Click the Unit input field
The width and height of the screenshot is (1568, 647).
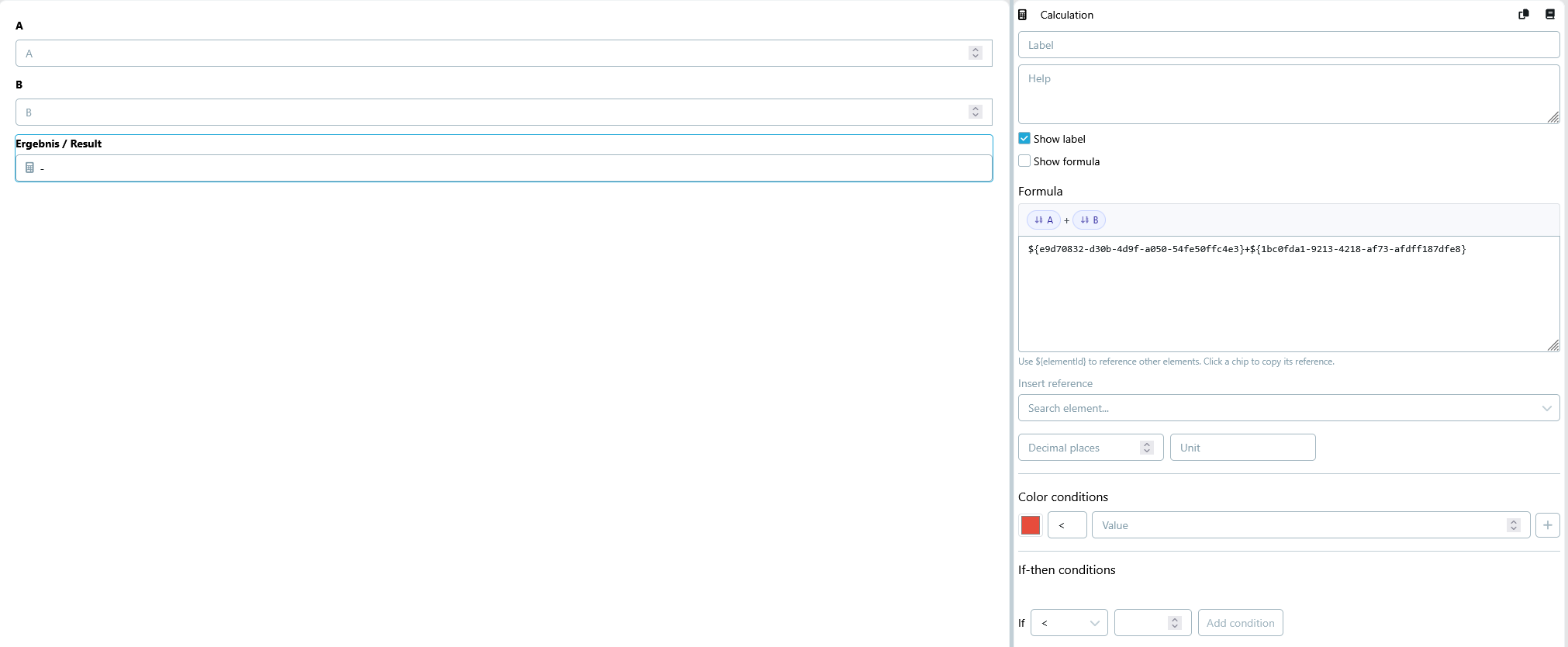click(x=1243, y=448)
